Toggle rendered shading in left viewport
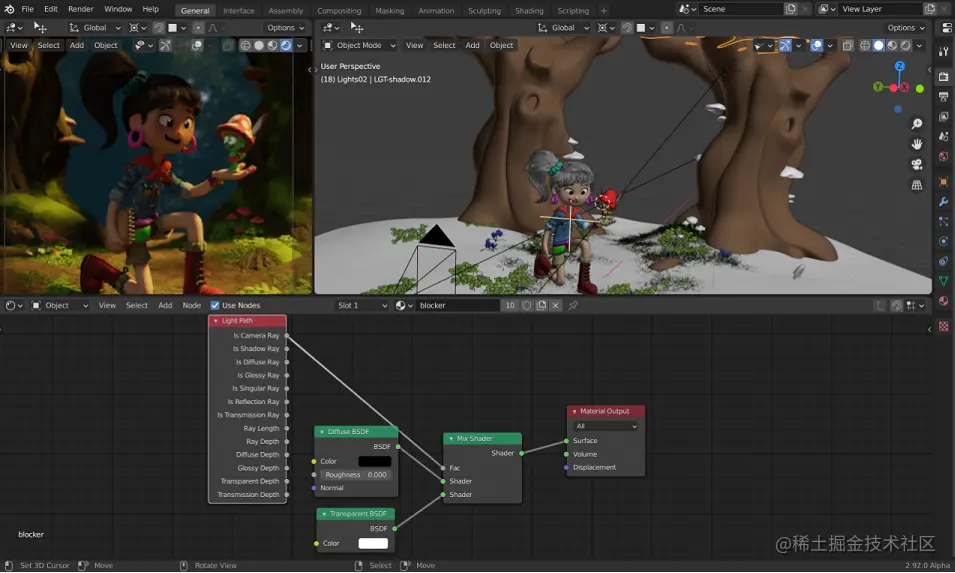955x573 pixels. pos(286,46)
